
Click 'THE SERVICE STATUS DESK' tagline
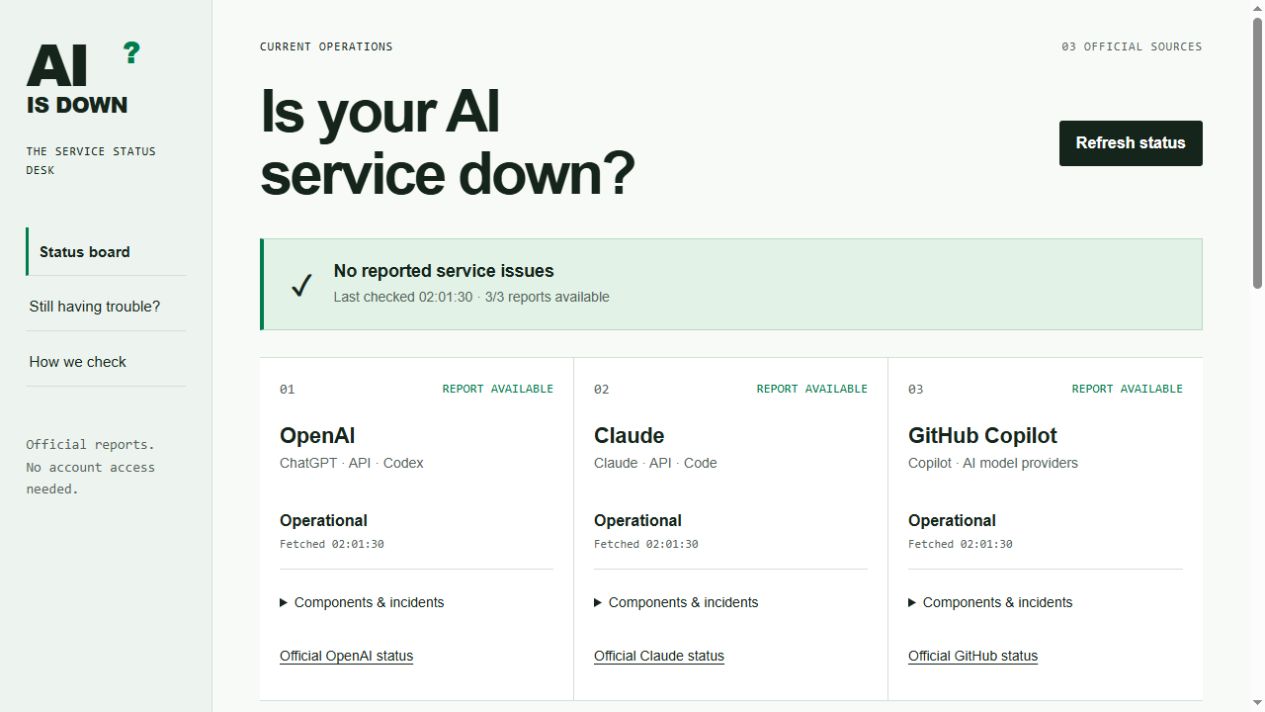pyautogui.click(x=91, y=161)
